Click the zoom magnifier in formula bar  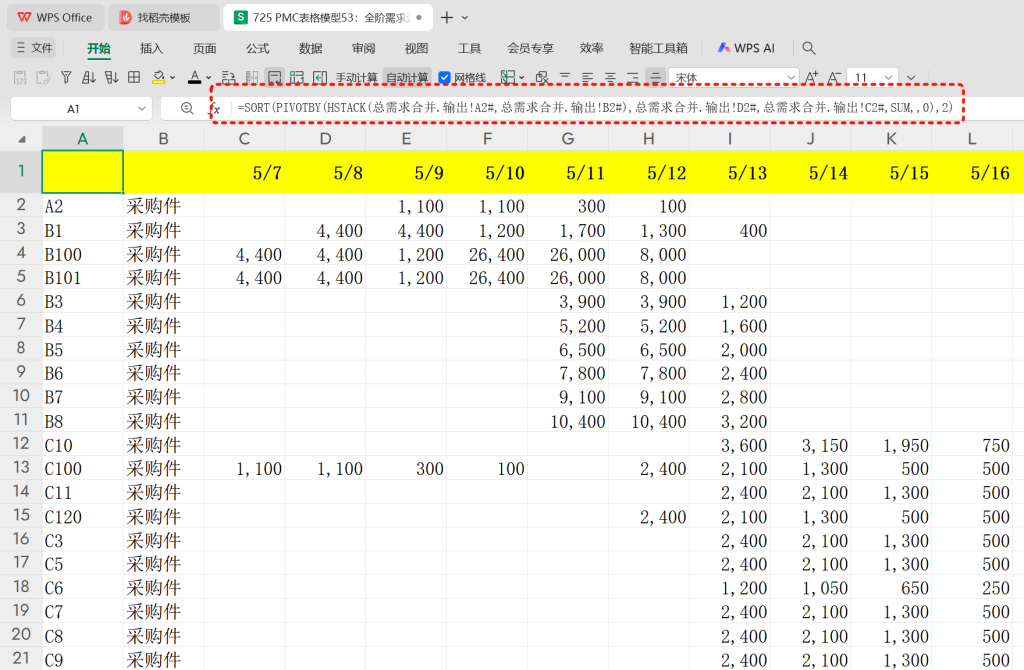click(187, 108)
